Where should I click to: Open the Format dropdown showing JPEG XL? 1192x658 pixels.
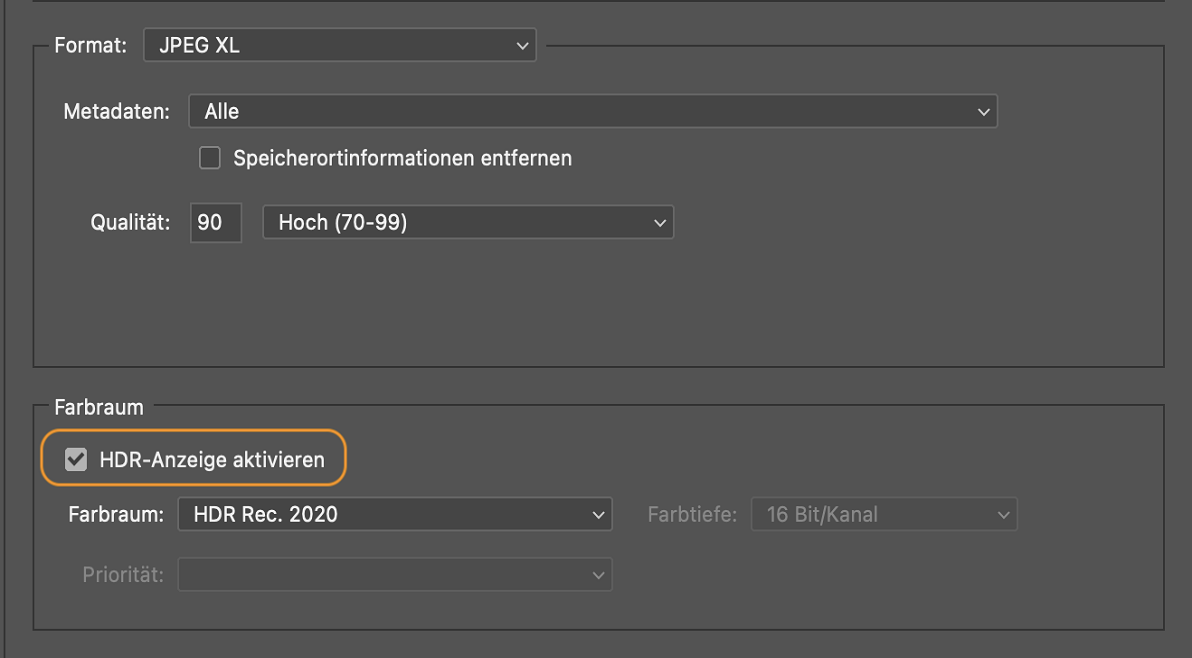tap(339, 46)
